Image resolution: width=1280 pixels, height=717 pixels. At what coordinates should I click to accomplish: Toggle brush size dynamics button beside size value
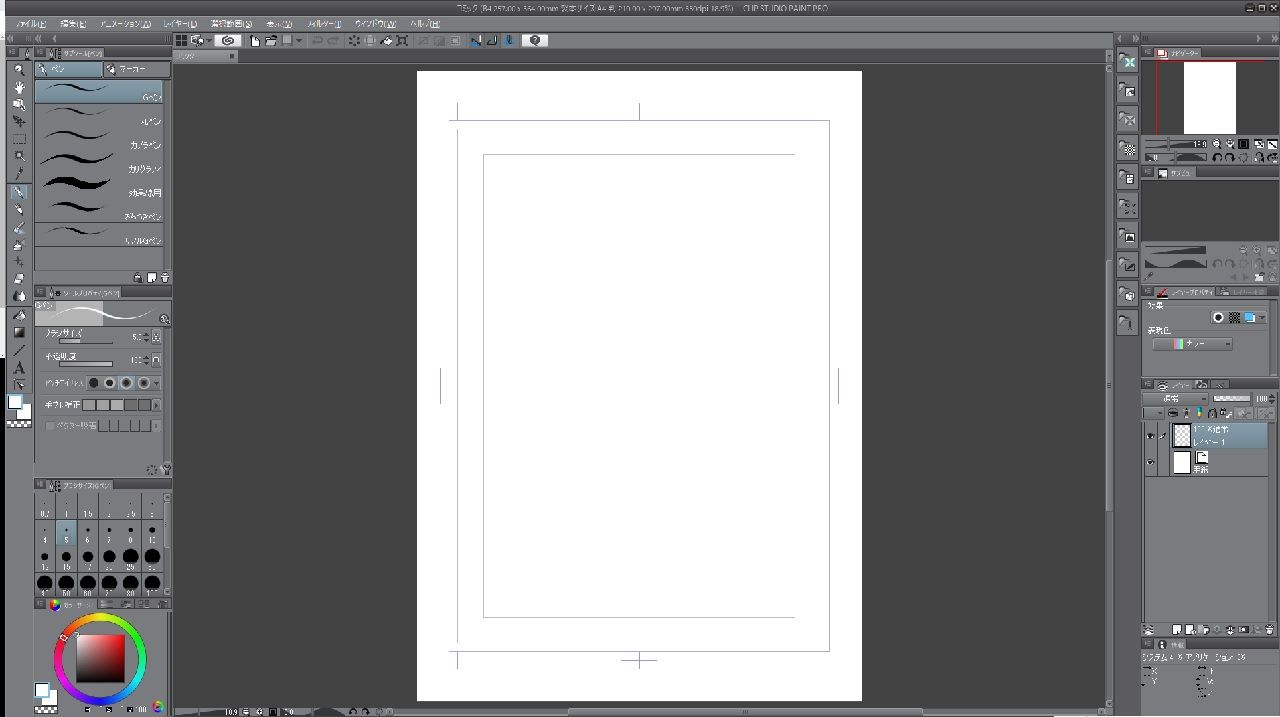pyautogui.click(x=156, y=337)
